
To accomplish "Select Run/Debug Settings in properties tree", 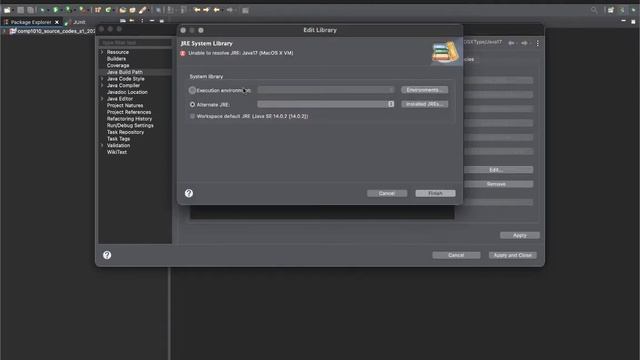I will pos(130,125).
